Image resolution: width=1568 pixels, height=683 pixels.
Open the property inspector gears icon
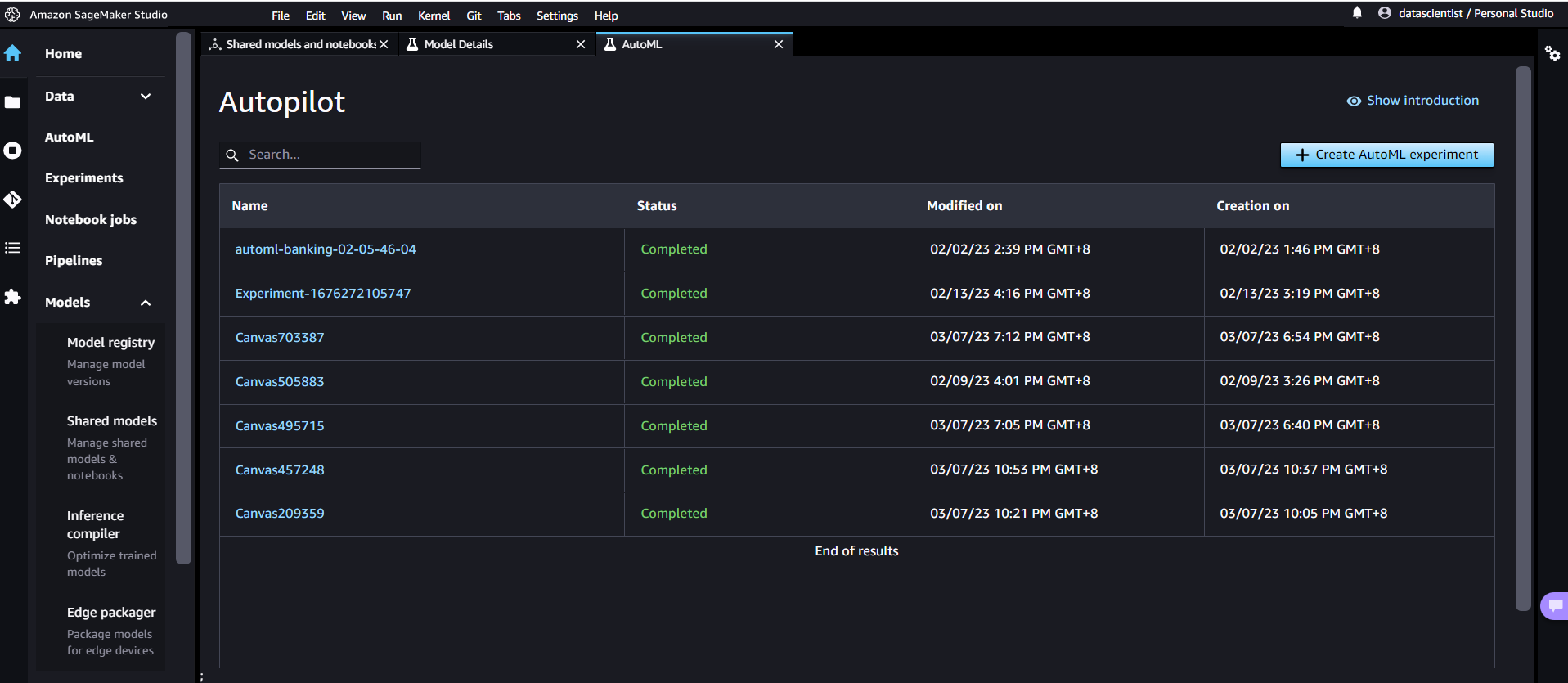click(1552, 54)
